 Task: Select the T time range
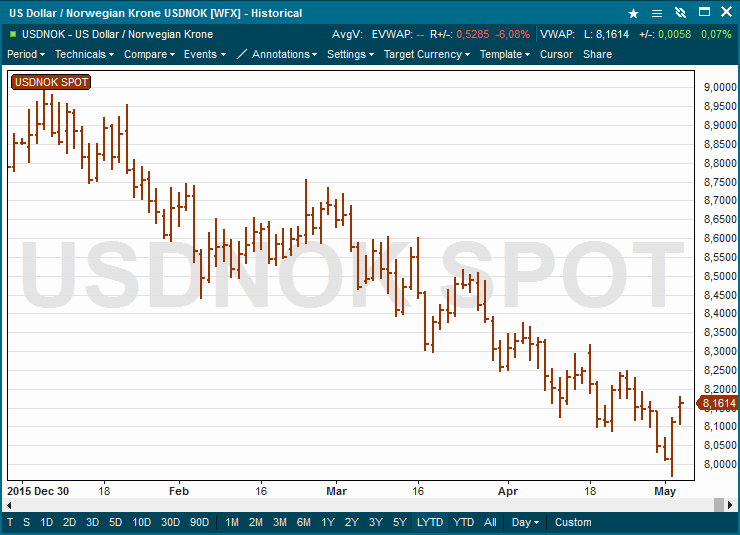pos(10,522)
